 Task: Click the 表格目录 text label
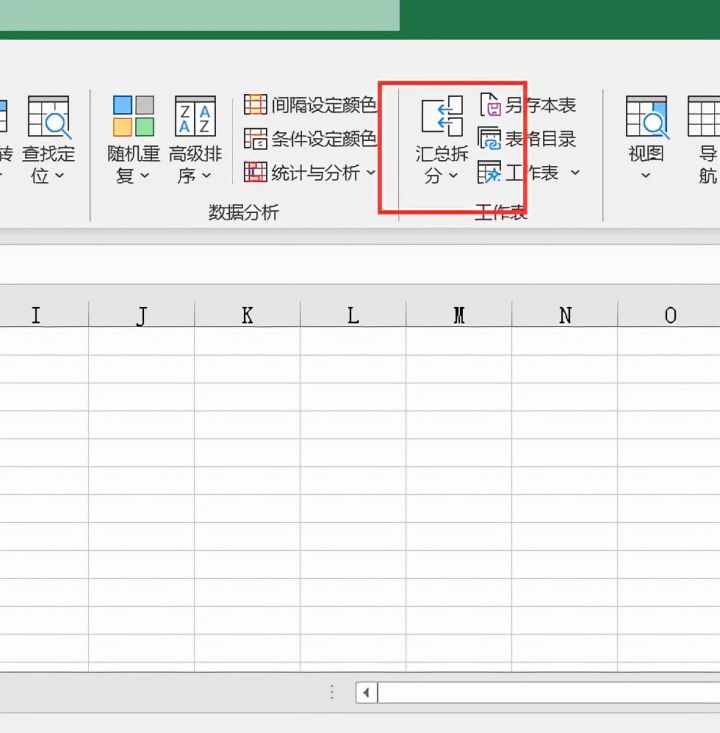pos(540,139)
